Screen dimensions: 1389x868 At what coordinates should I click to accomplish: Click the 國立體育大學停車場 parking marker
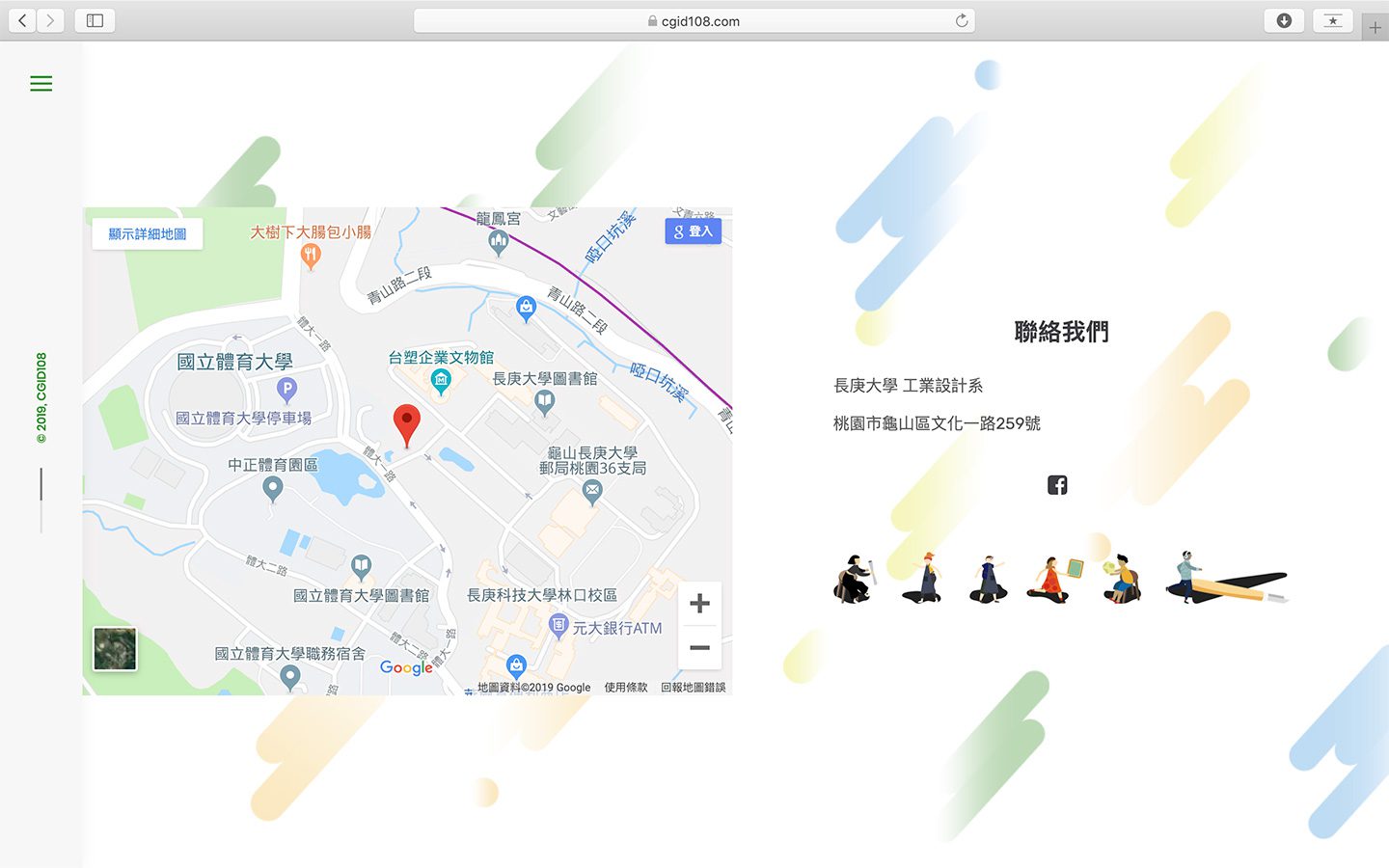tap(286, 390)
